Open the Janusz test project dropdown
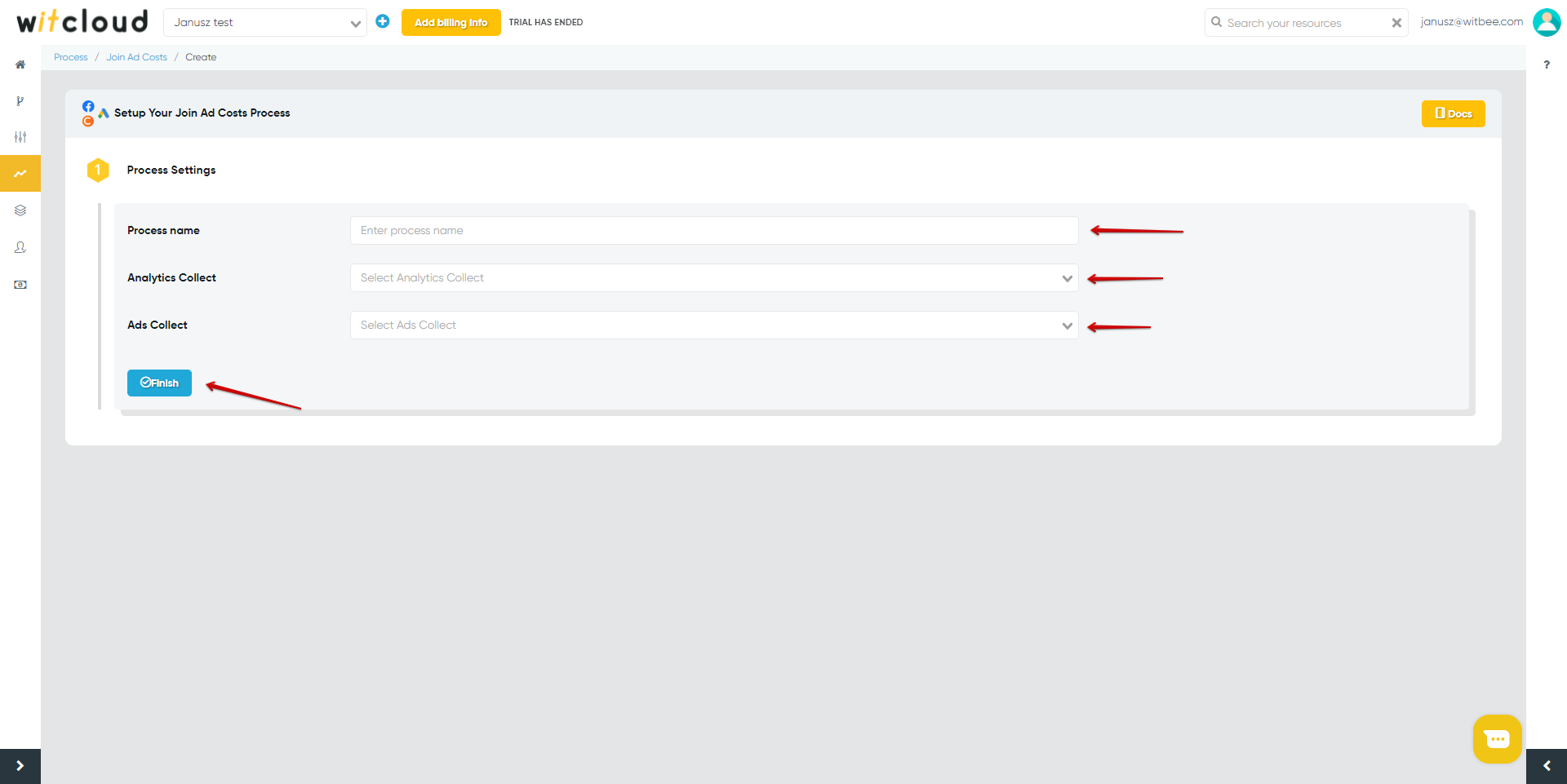 [265, 23]
